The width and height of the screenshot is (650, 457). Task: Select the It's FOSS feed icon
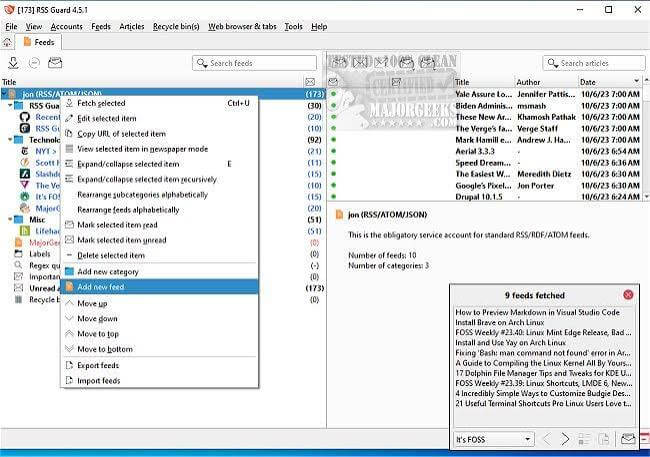click(25, 197)
